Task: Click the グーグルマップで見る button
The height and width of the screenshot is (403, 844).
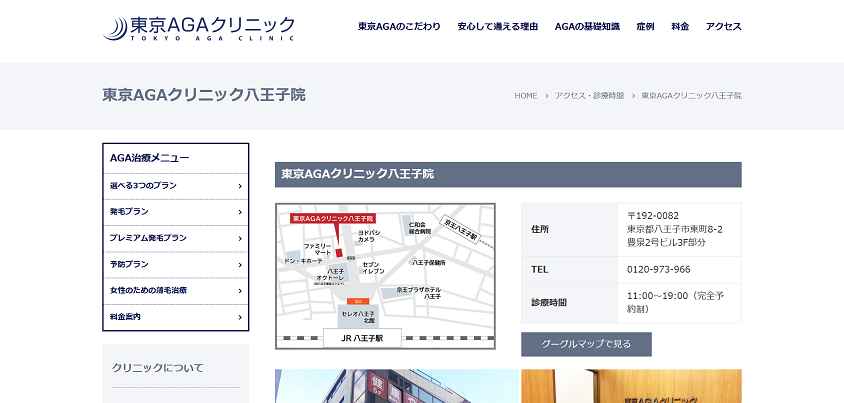Action: point(586,344)
